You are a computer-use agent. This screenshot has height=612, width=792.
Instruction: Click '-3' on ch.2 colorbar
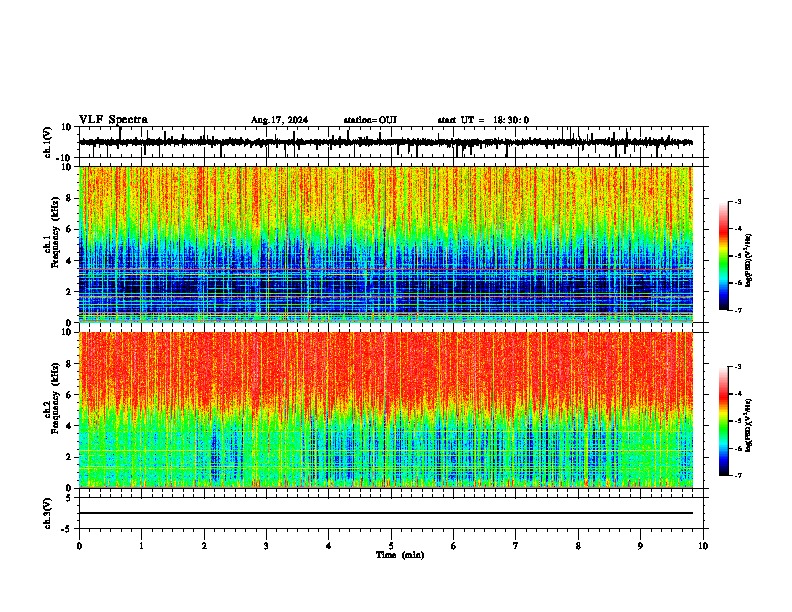[737, 367]
